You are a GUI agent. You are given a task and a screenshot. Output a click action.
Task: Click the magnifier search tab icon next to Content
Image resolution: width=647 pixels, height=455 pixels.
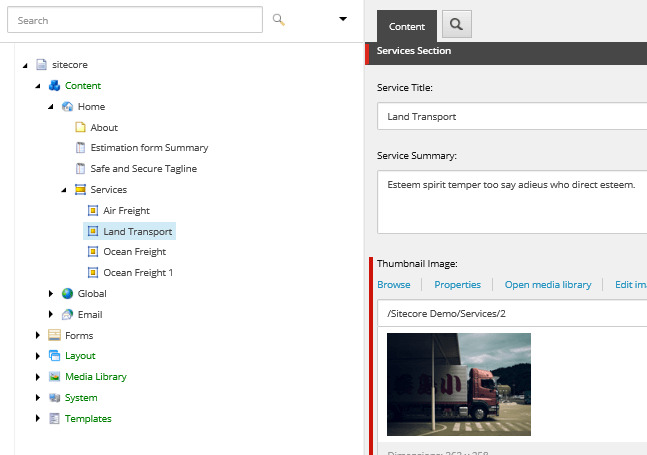[456, 25]
